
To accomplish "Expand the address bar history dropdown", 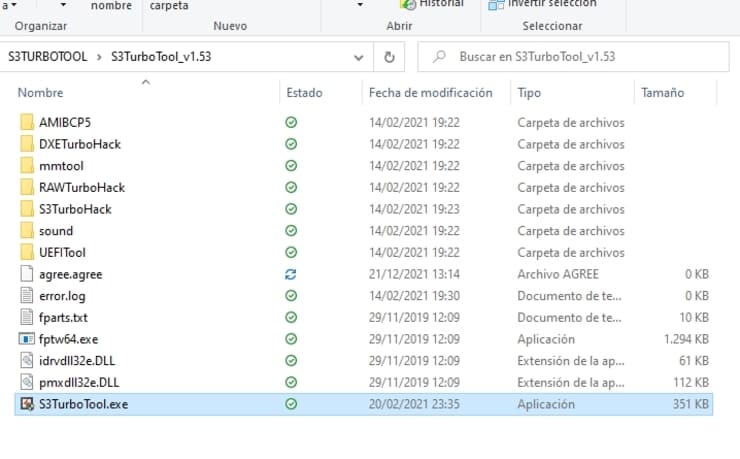I will pos(359,58).
